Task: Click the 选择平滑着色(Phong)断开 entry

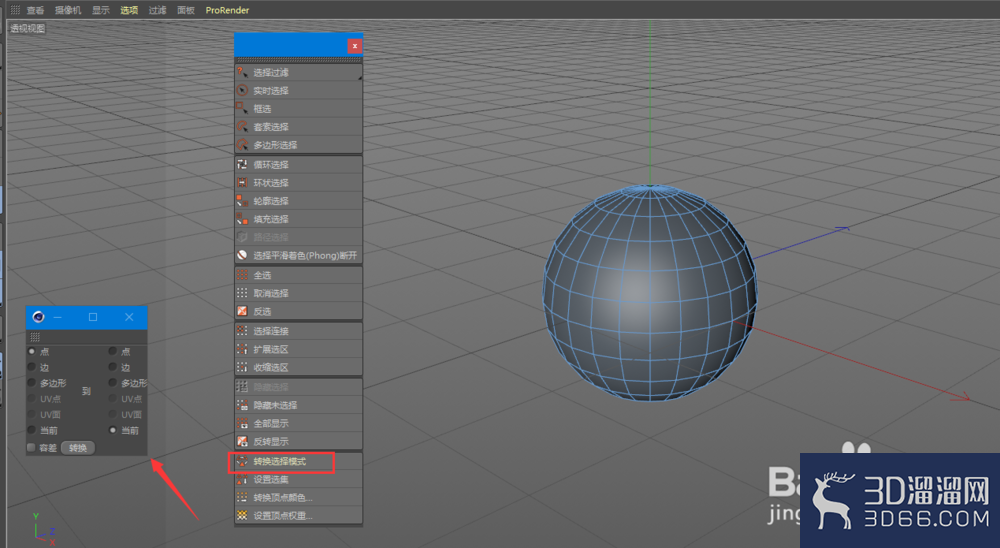Action: coord(298,255)
